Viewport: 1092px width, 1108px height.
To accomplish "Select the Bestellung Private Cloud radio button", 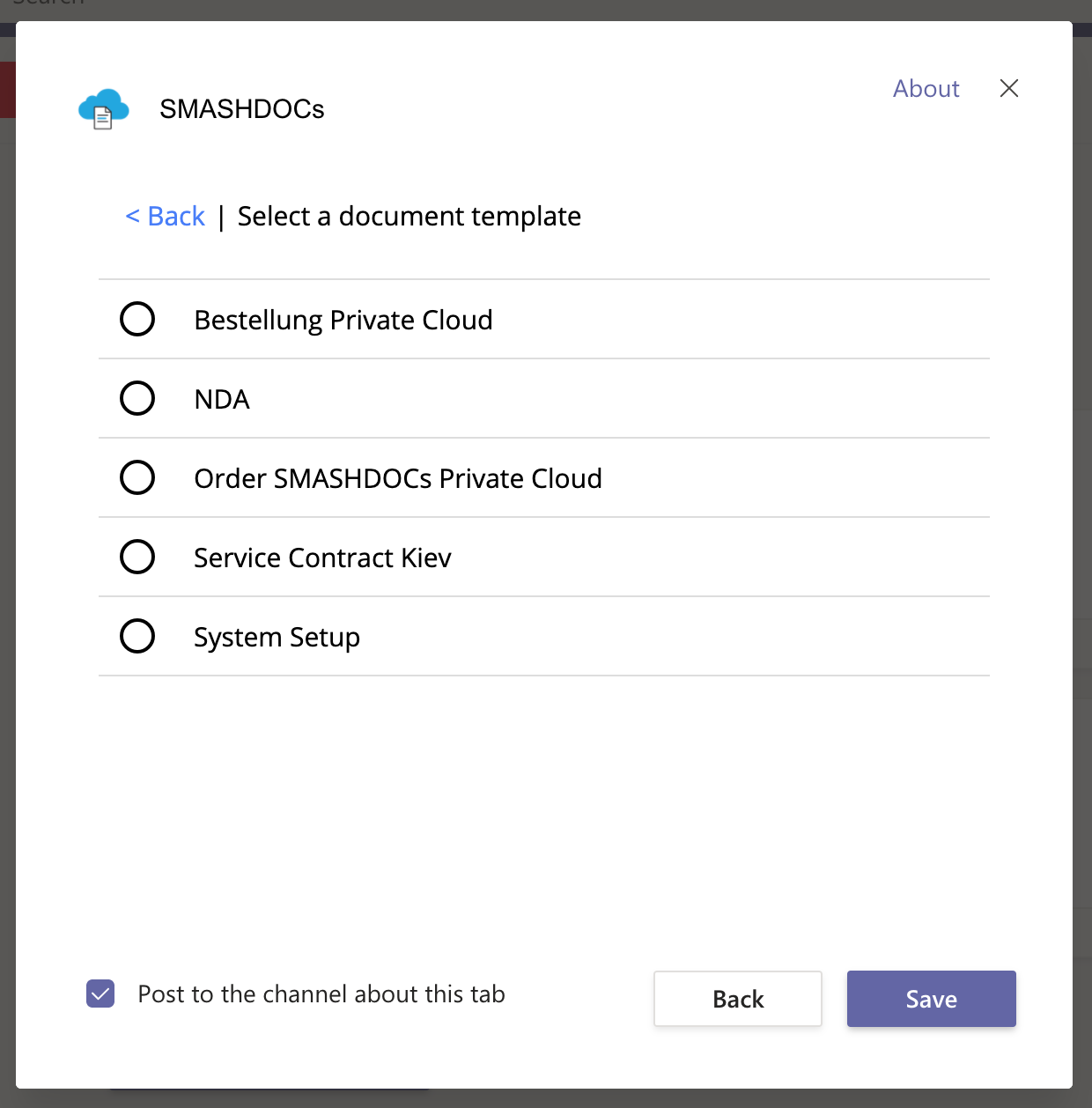I will coord(137,319).
